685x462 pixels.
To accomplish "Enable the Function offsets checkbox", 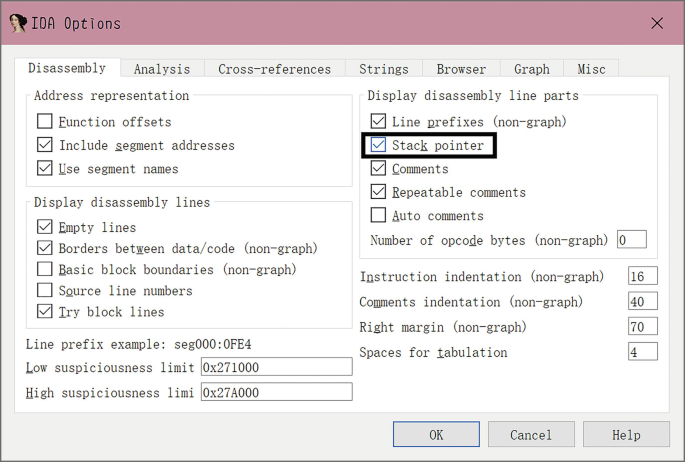I will [x=45, y=121].
